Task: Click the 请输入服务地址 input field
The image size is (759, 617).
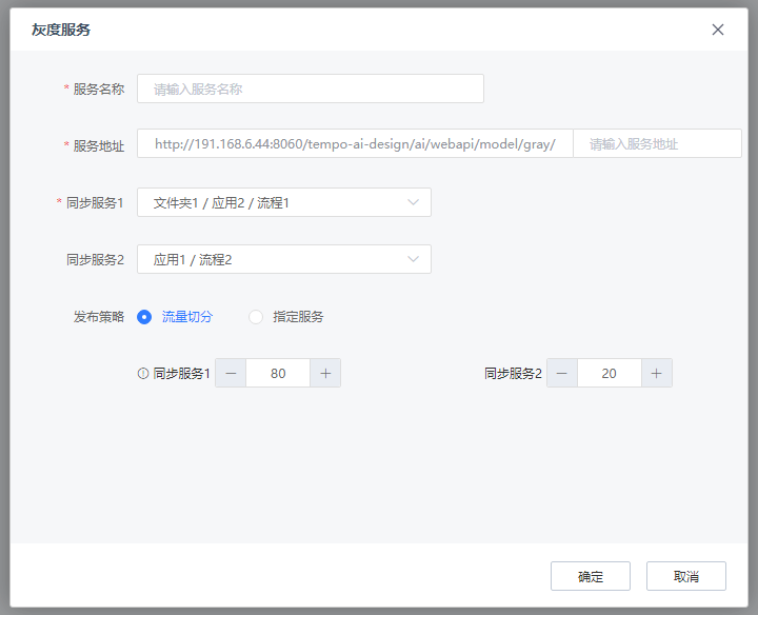Action: coord(657,144)
